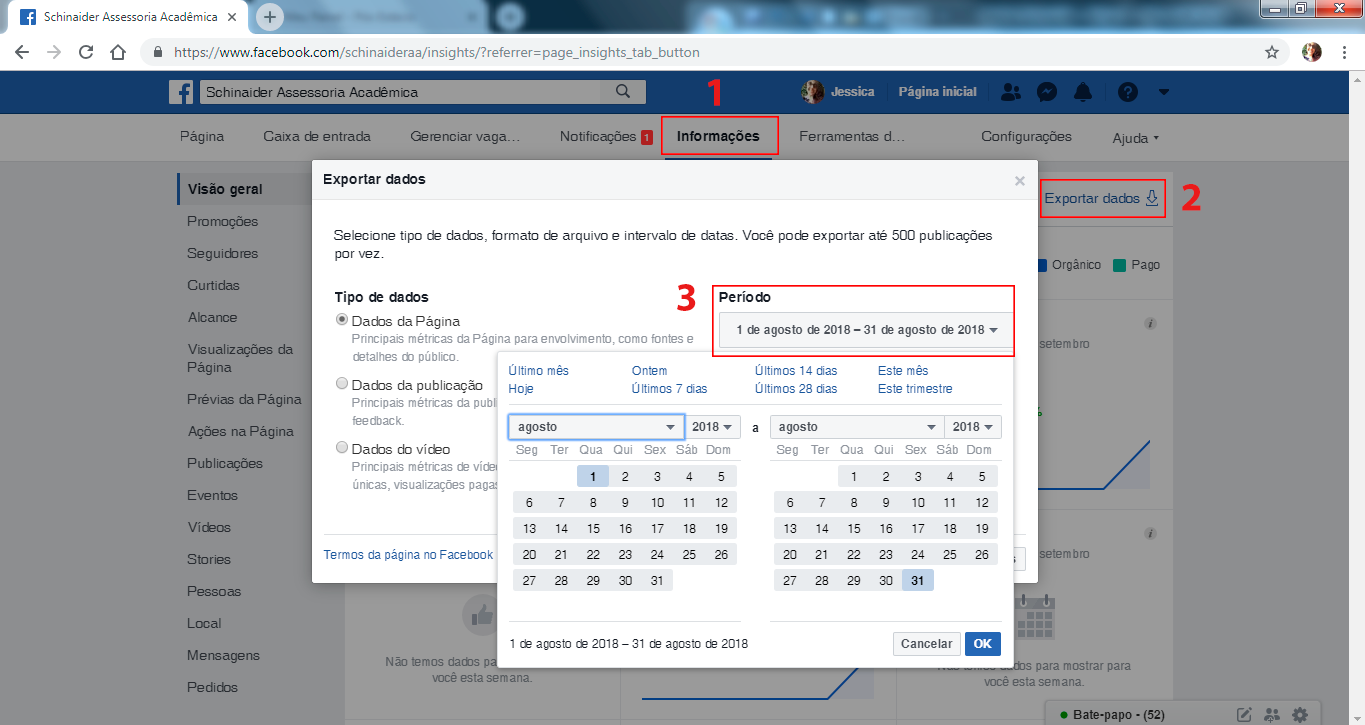Screen dimensions: 1365x725
Task: Select day 1 in start calendar
Action: pos(593,477)
